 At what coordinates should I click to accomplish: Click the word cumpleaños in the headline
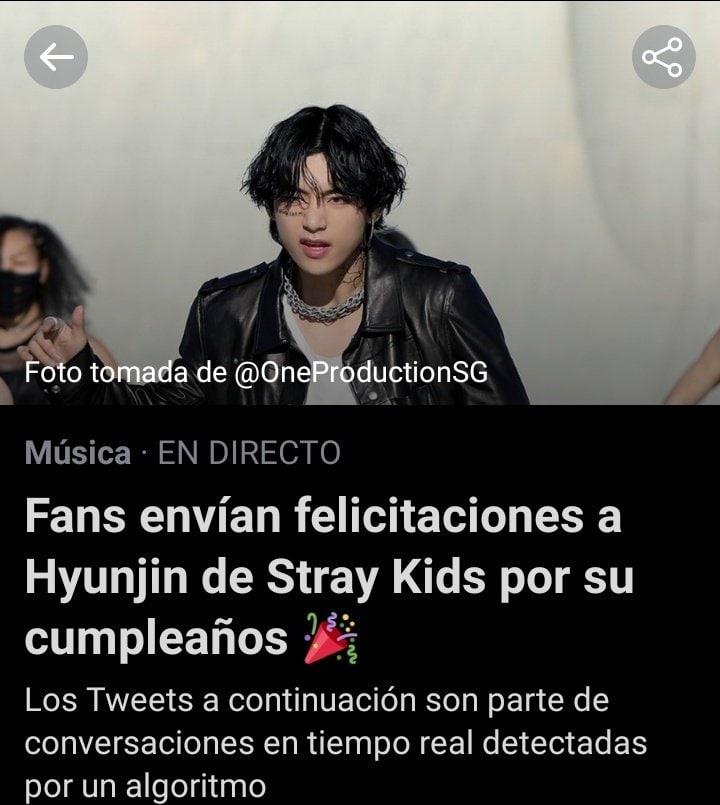[x=156, y=639]
